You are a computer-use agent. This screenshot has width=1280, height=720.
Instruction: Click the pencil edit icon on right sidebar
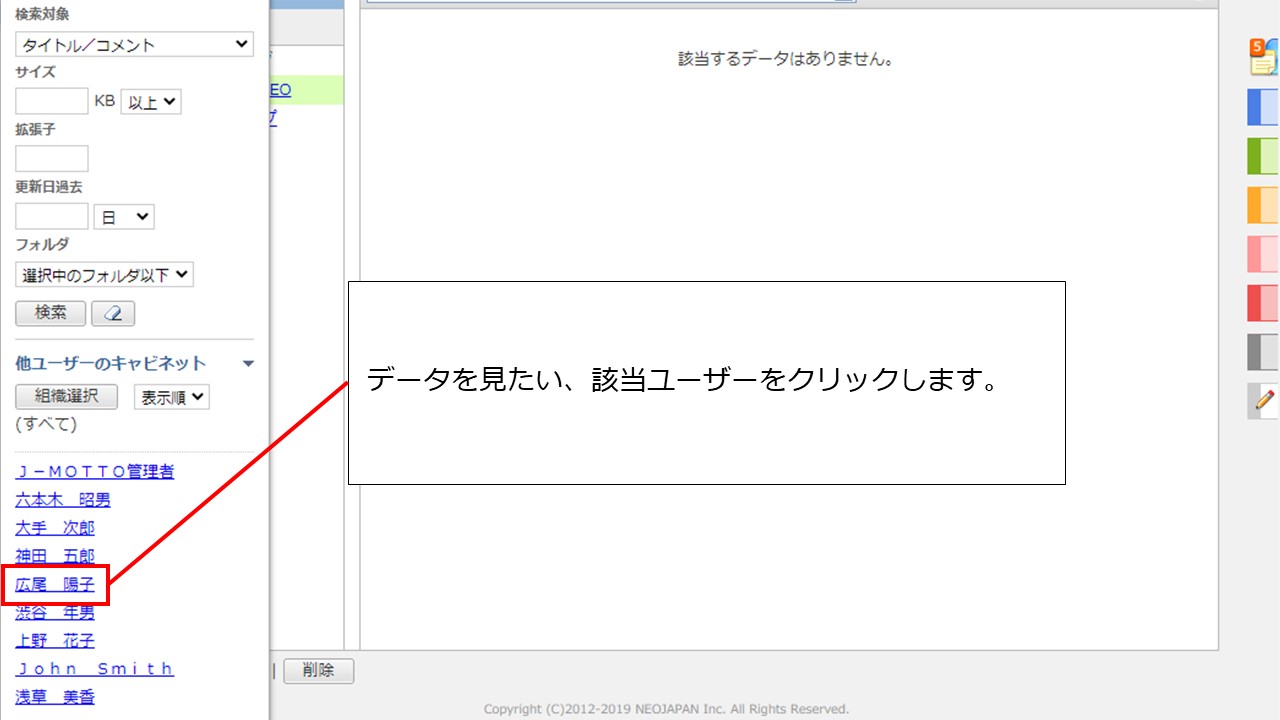pos(1264,401)
